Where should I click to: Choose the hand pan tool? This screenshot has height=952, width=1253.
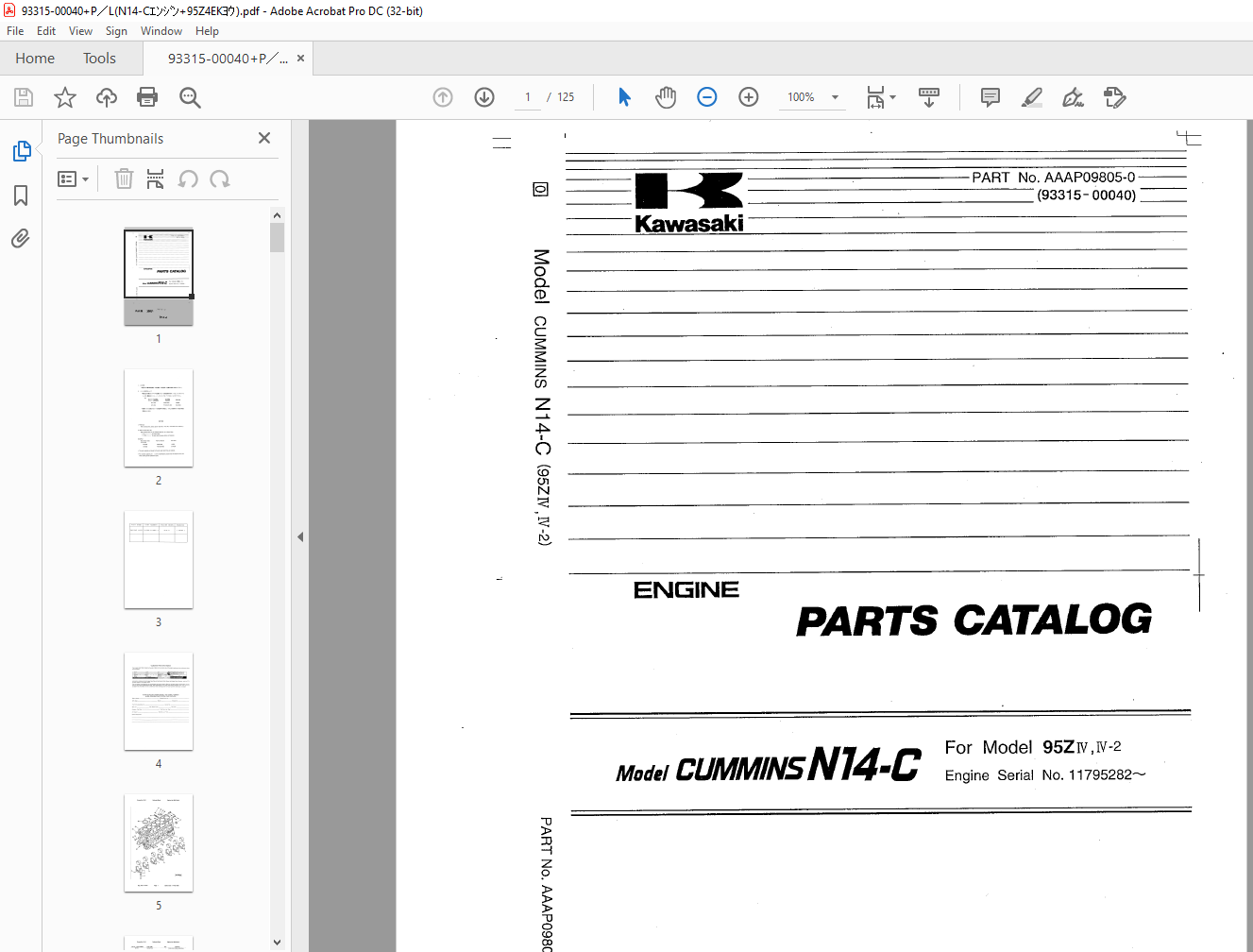666,97
